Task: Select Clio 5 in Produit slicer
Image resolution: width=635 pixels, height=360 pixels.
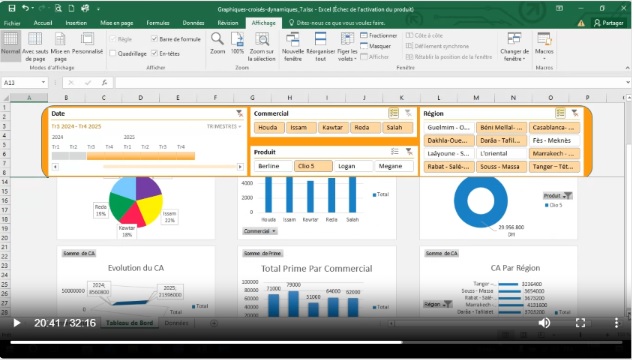Action: click(313, 166)
